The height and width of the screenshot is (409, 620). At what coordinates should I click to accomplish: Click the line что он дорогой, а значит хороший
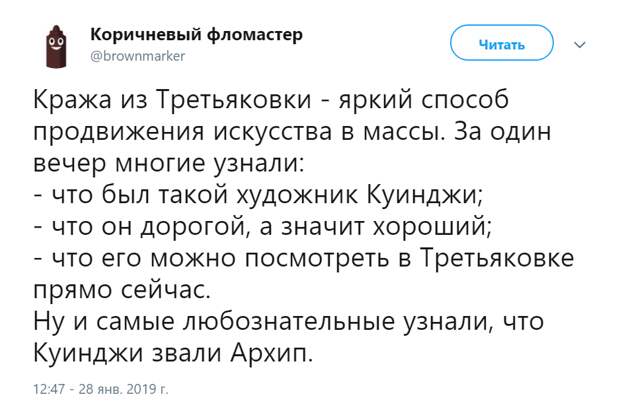tap(263, 227)
